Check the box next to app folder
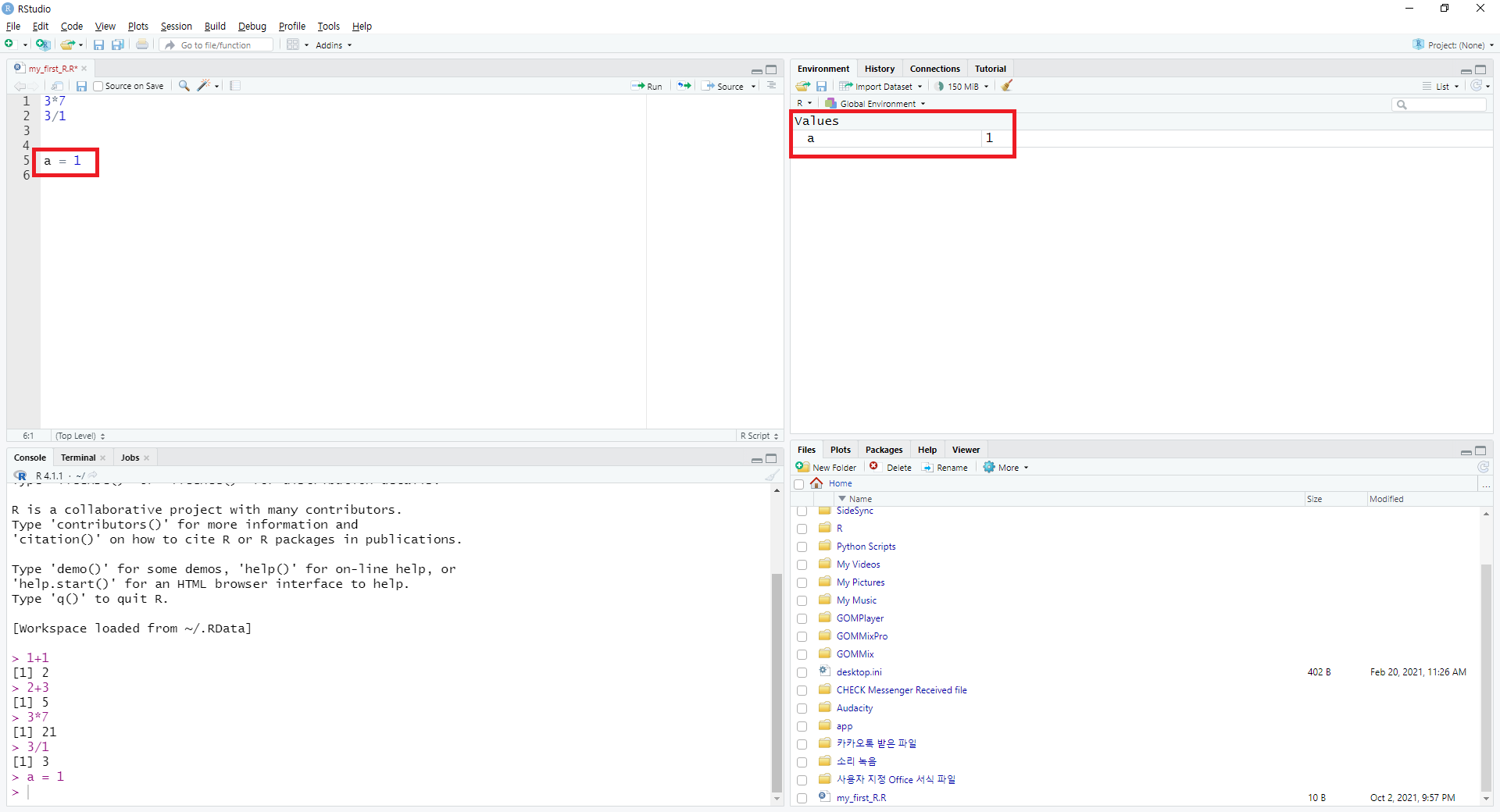This screenshot has height=812, width=1500. coord(802,726)
